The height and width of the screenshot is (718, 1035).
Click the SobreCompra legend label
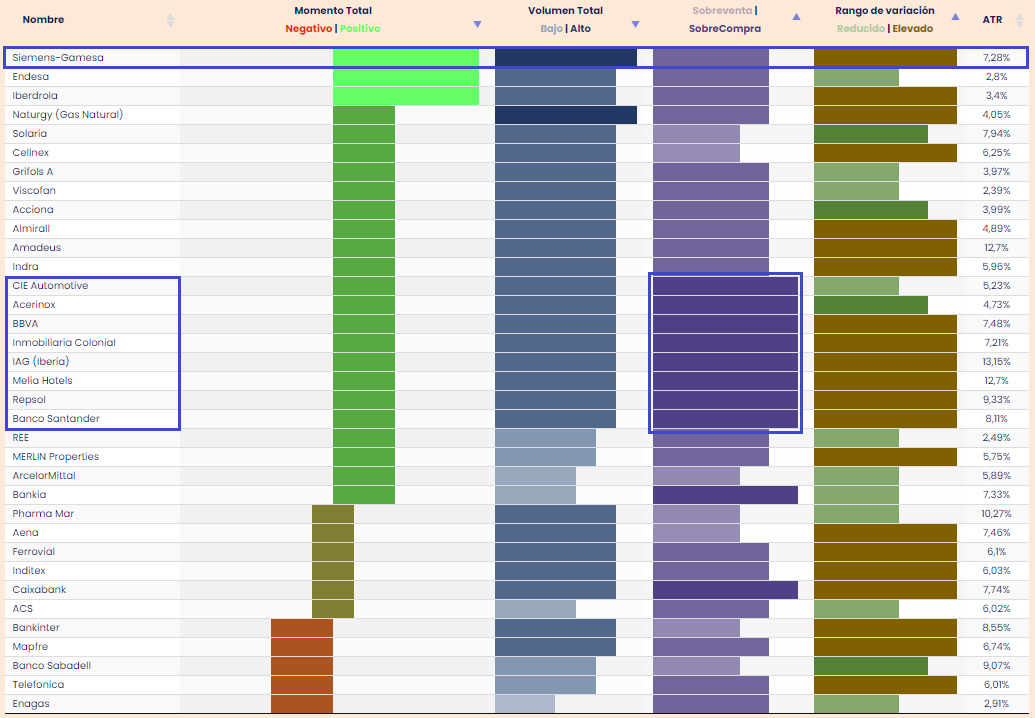725,28
